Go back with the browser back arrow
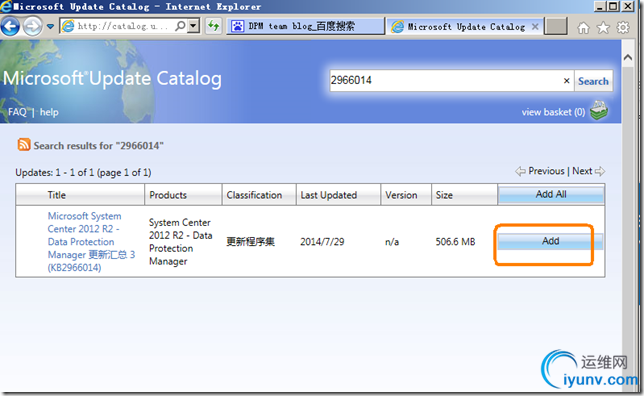This screenshot has height=396, width=644. [x=10, y=27]
